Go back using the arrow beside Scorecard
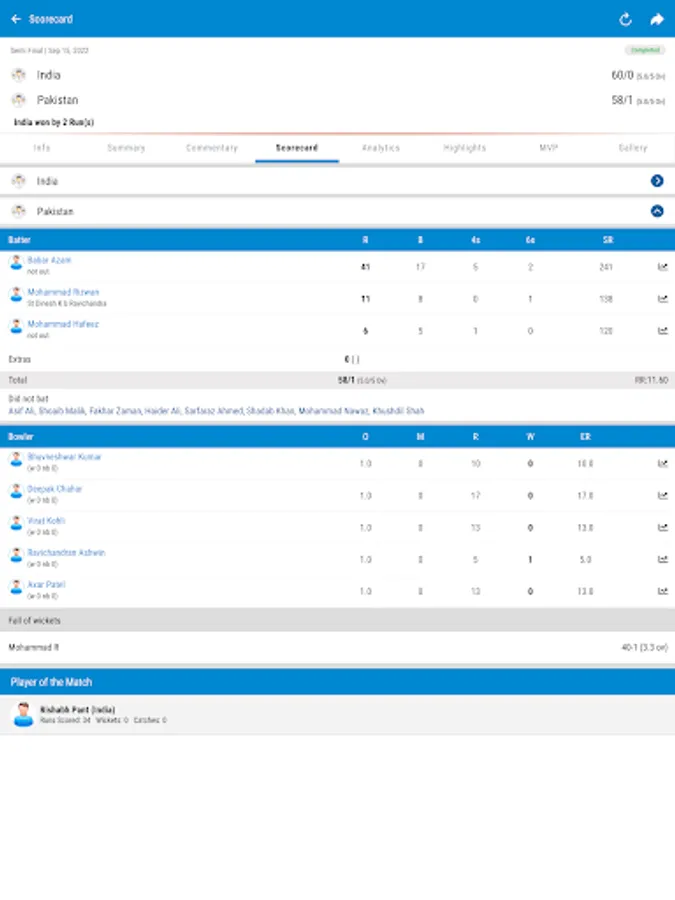 pos(16,19)
